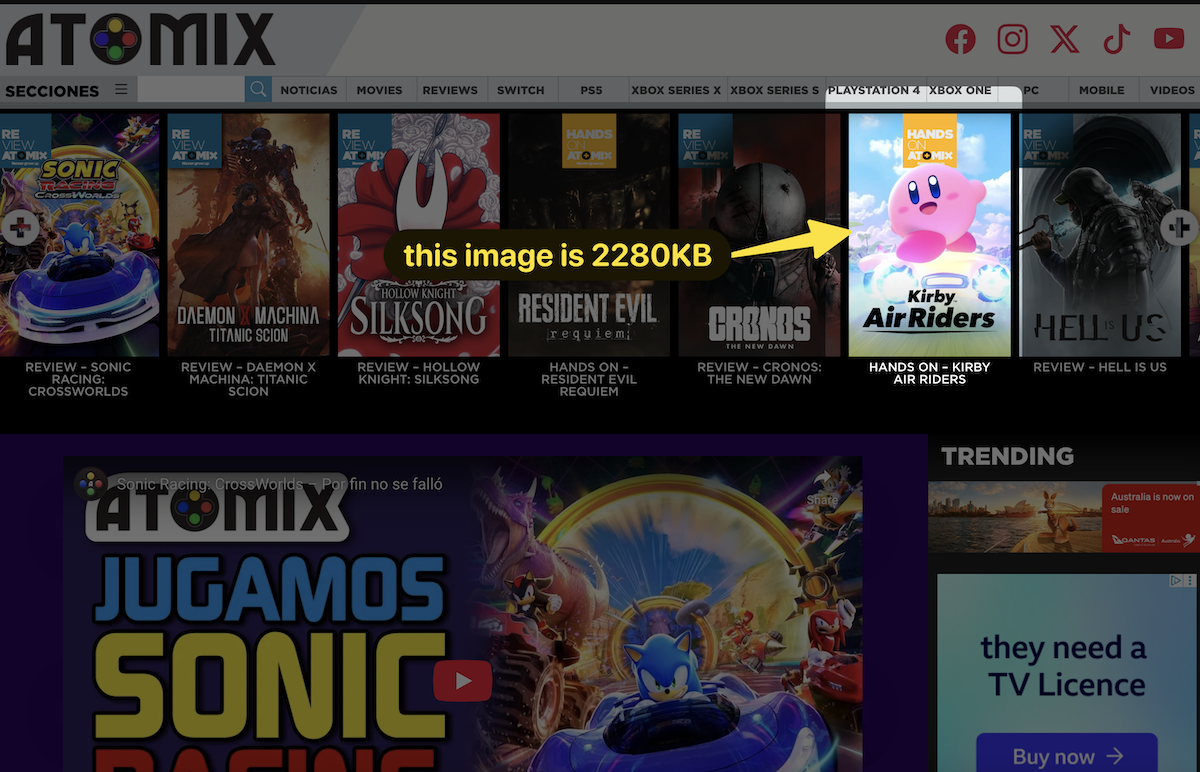Image resolution: width=1200 pixels, height=772 pixels.
Task: Open Atomix Instagram profile icon
Action: click(x=1013, y=40)
